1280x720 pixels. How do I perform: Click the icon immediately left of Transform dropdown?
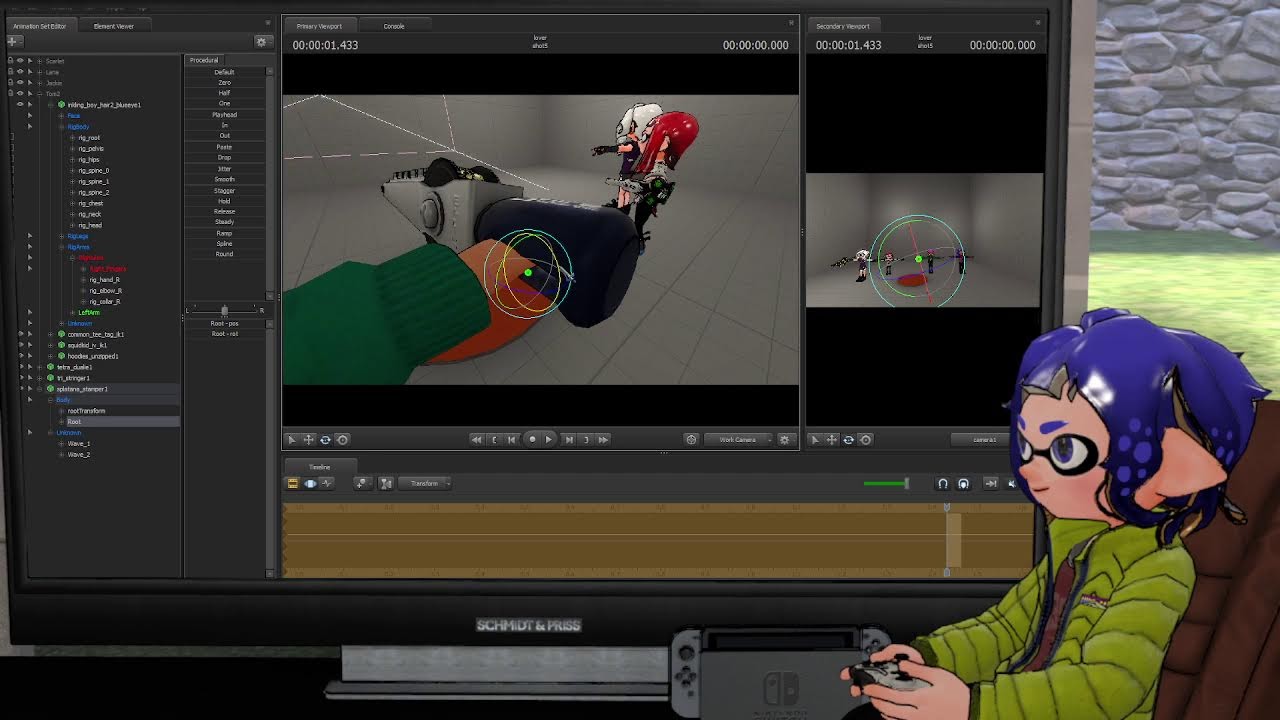pos(386,483)
